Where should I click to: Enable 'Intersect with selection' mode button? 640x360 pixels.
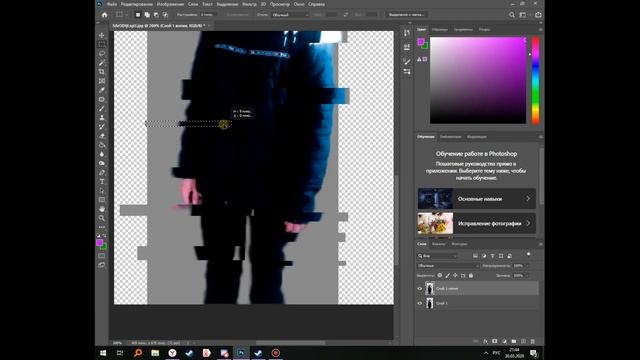(165, 15)
